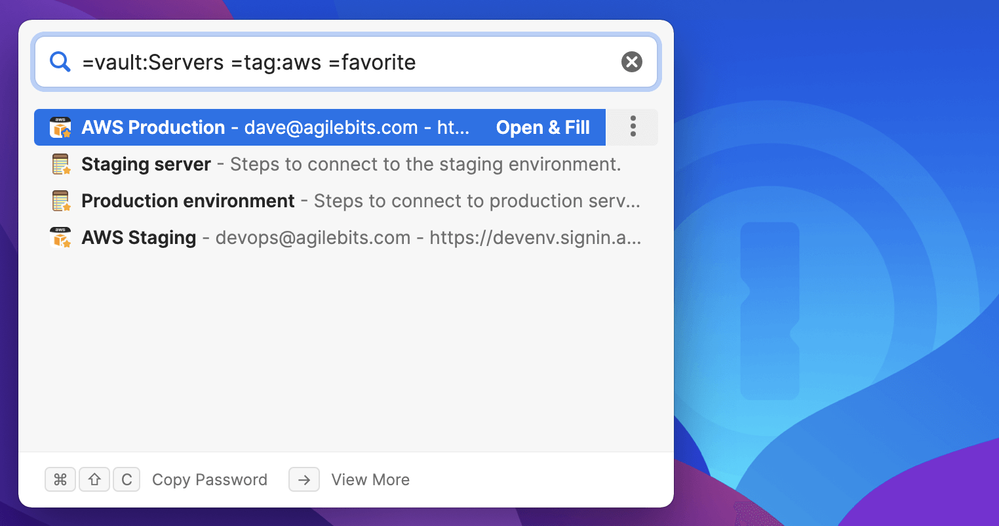Viewport: 999px width, 526px height.
Task: Click the C key shortcut icon
Action: (x=127, y=479)
